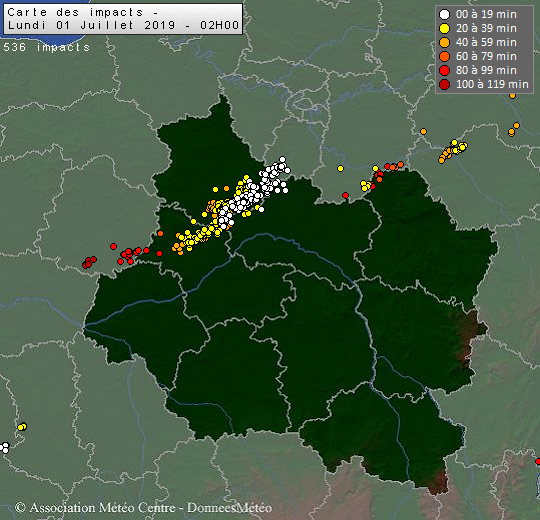The image size is (540, 520).
Task: Click the '100 à 119 min' legend label
Action: pyautogui.click(x=492, y=84)
